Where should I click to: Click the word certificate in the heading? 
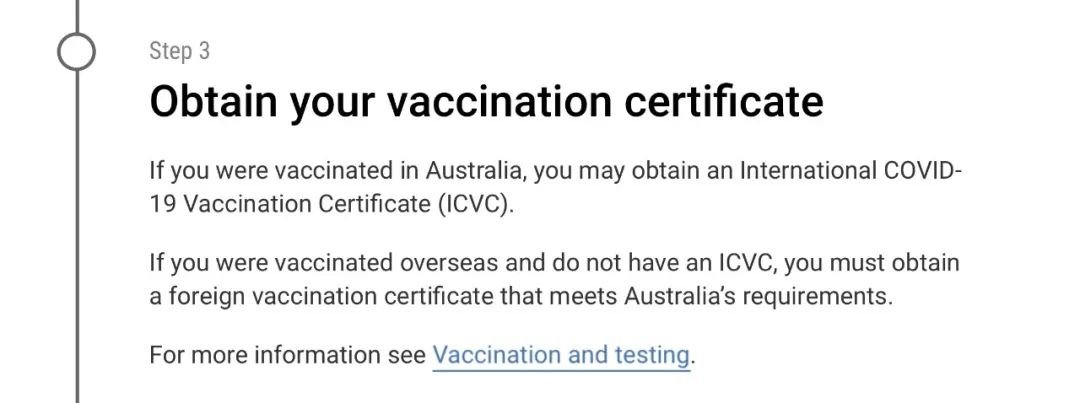[723, 102]
